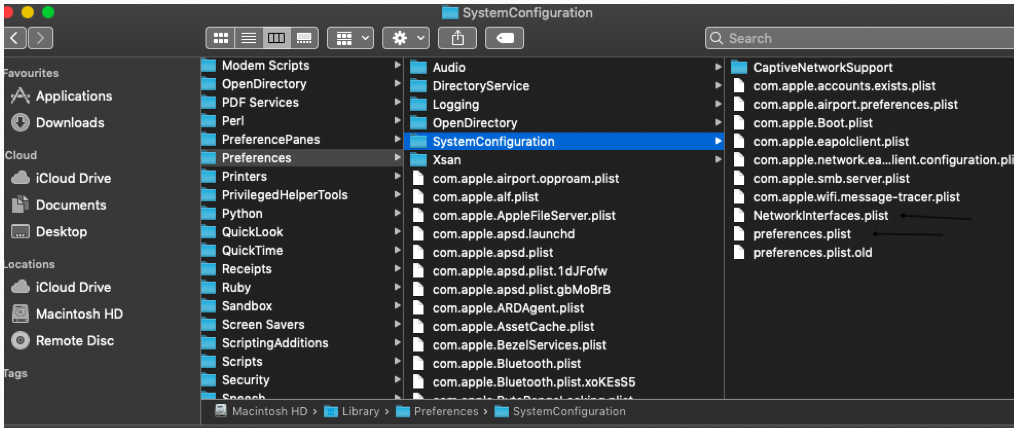Click Macintosh HD in the path bar
The width and height of the screenshot is (1014, 428).
(263, 411)
